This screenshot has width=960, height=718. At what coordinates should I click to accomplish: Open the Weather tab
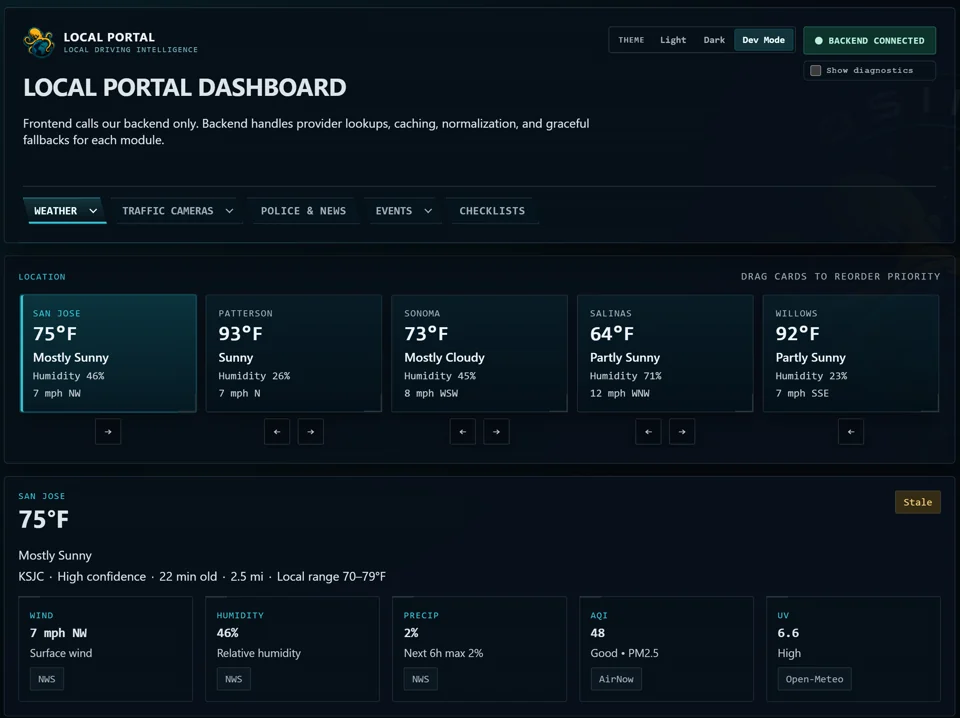(65, 211)
